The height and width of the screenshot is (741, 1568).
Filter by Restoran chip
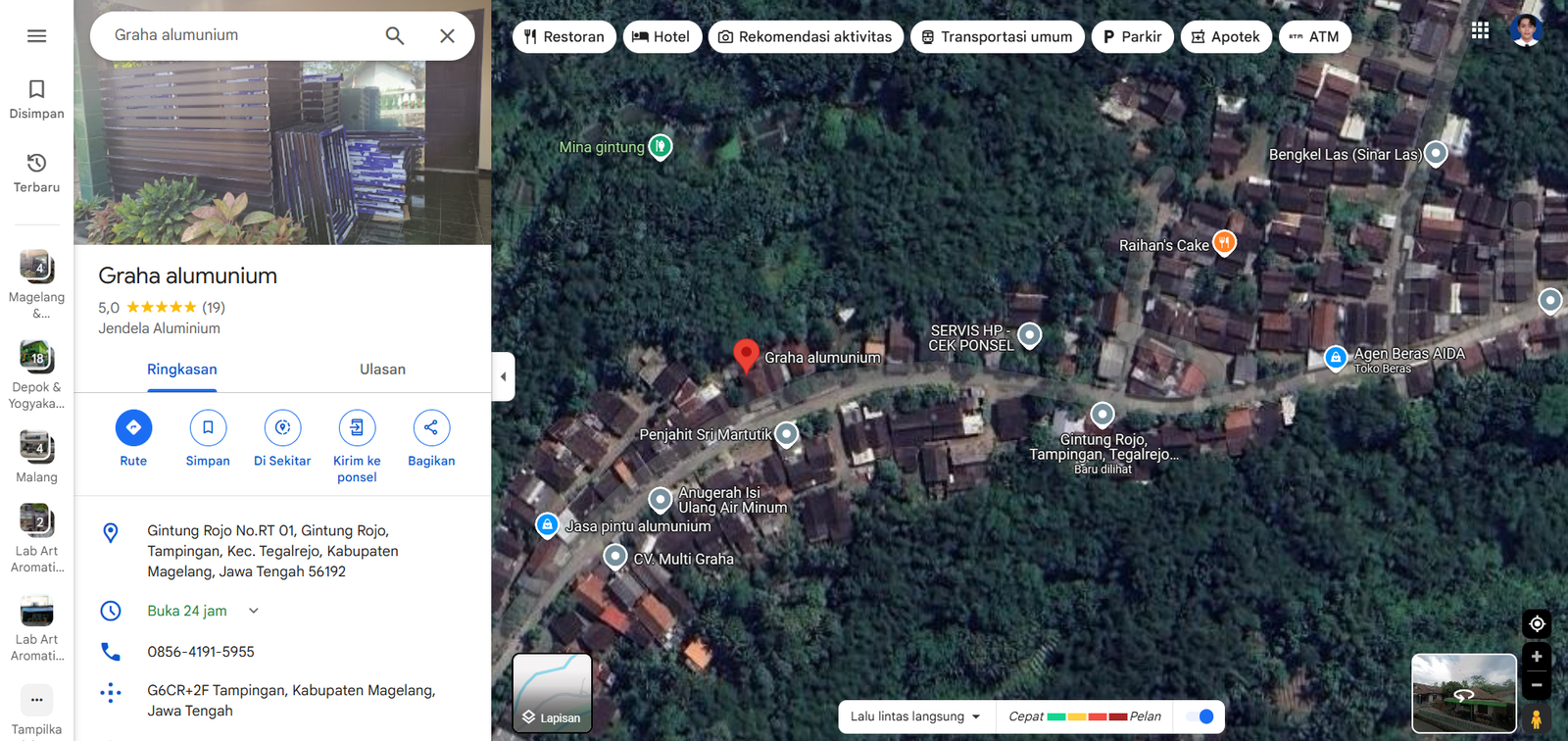pos(564,36)
